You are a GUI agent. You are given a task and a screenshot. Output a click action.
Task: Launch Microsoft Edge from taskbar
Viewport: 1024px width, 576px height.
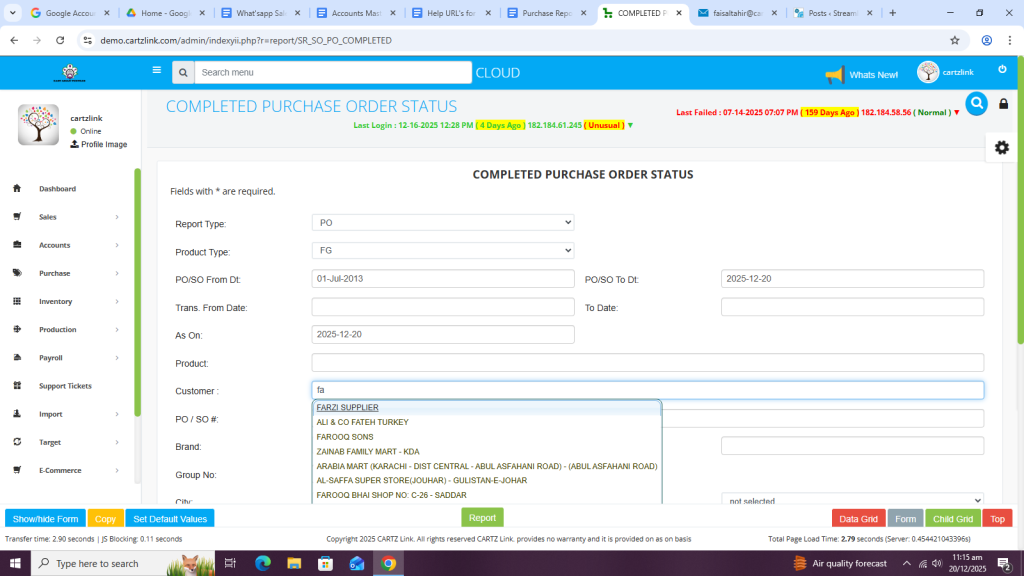pos(263,563)
